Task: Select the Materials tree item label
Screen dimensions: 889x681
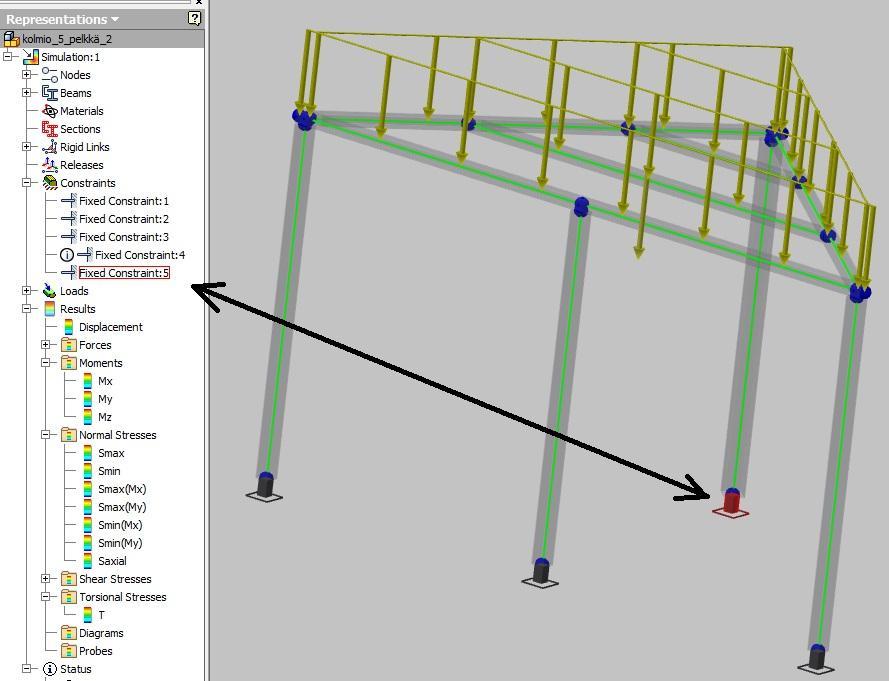Action: (x=82, y=111)
